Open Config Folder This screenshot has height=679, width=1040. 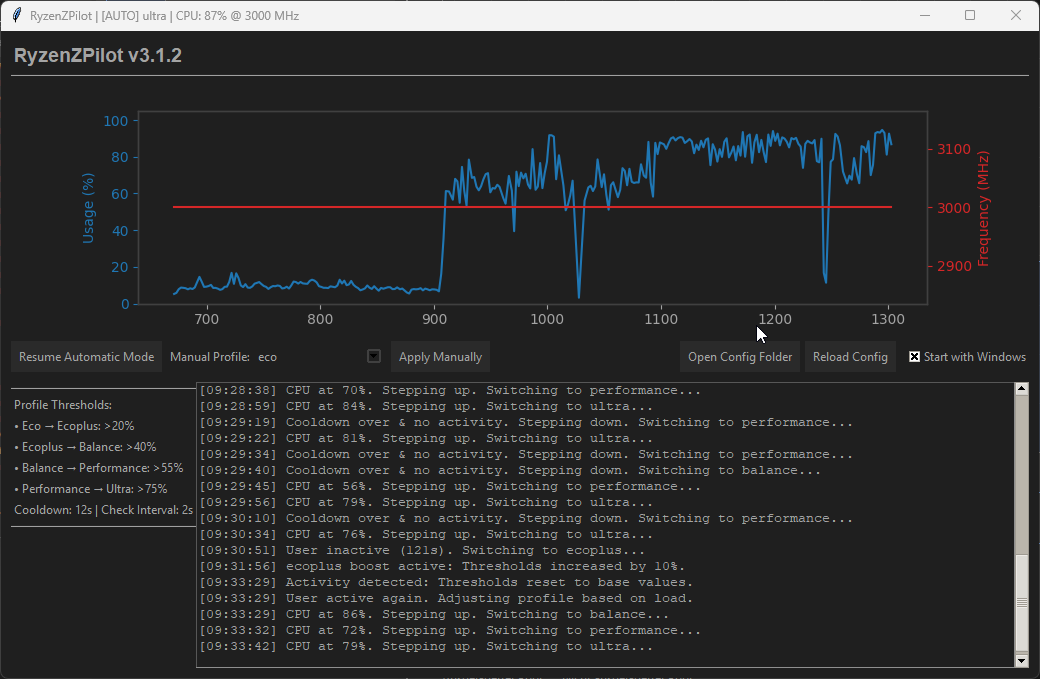(740, 357)
